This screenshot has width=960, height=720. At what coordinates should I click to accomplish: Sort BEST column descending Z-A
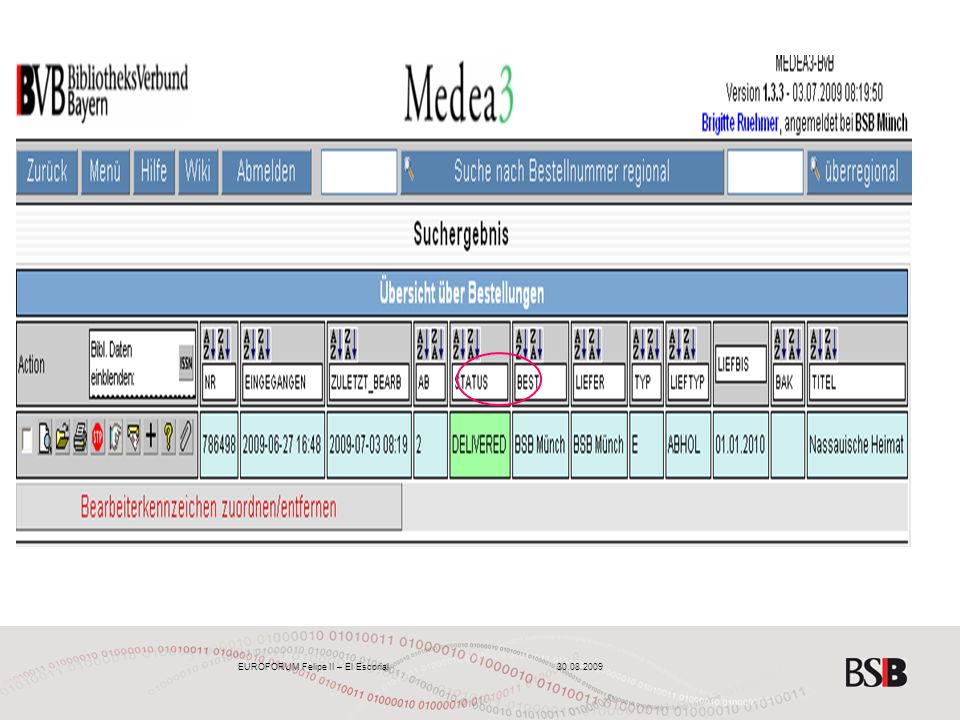coord(536,344)
